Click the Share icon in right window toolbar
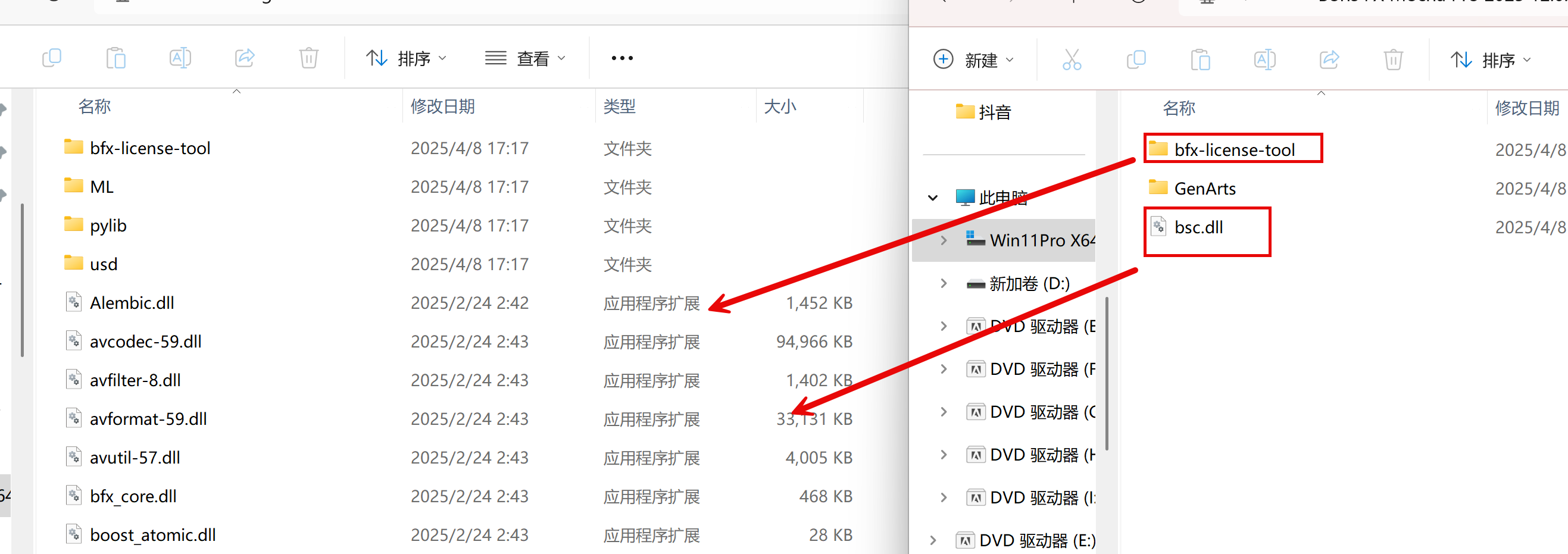 click(x=1329, y=60)
